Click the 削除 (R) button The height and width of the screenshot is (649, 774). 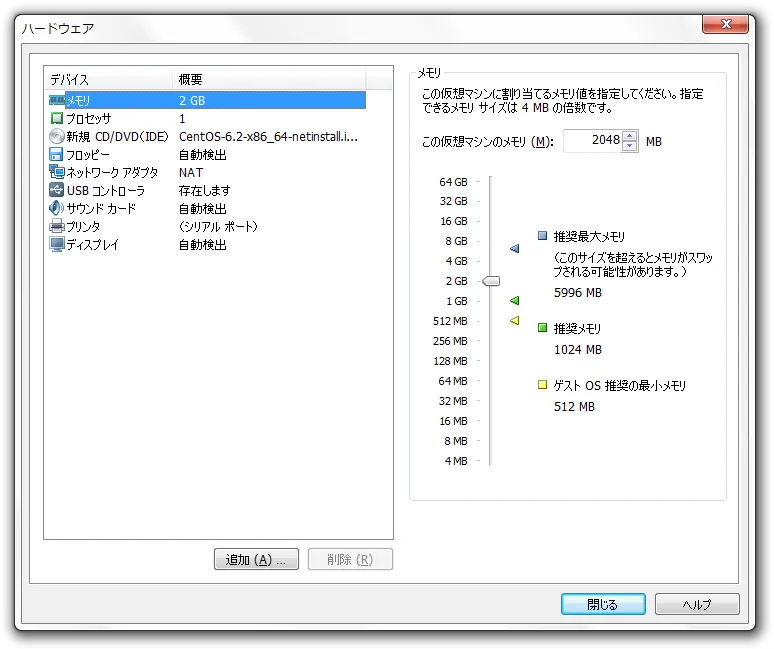350,559
